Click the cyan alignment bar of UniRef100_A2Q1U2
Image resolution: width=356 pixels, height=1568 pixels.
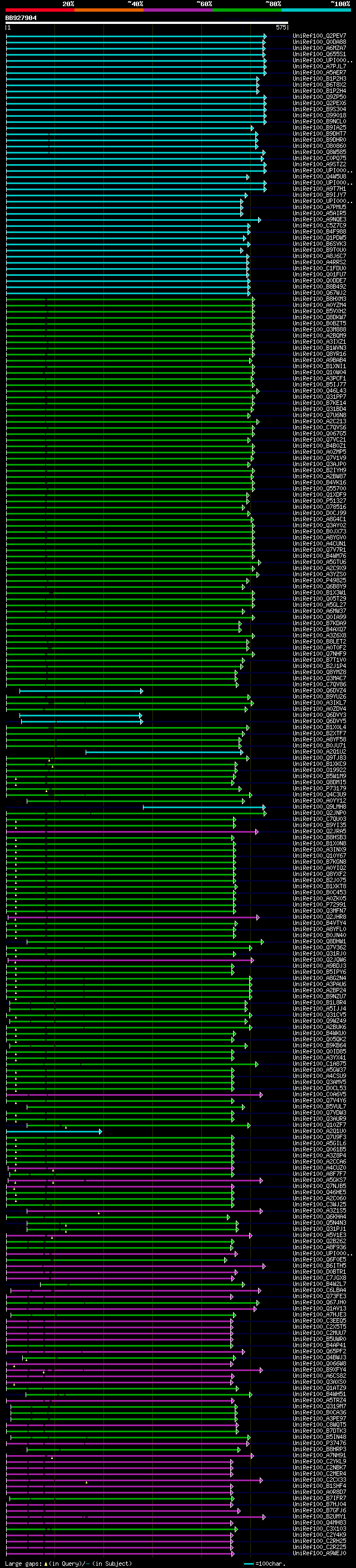(x=164, y=752)
